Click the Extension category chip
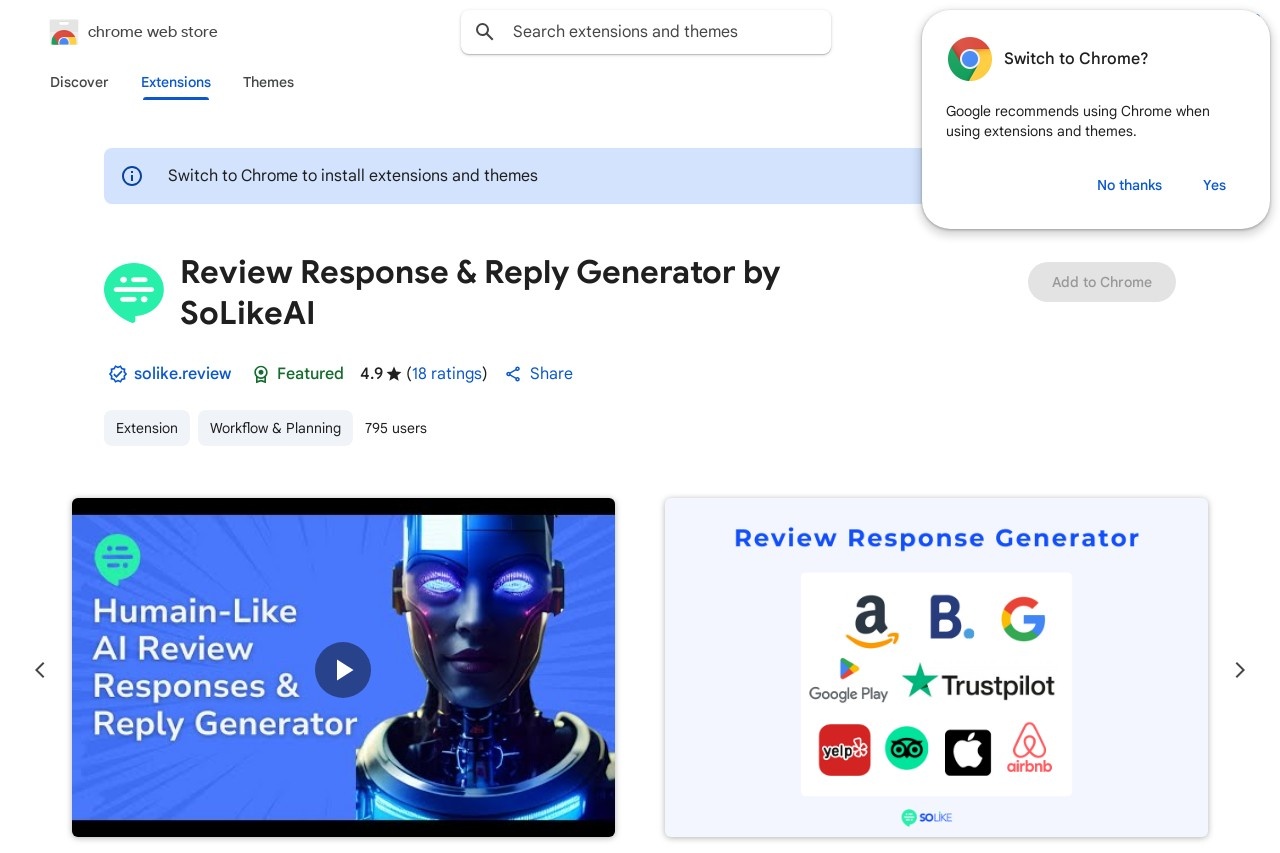The image size is (1280, 853). (147, 428)
